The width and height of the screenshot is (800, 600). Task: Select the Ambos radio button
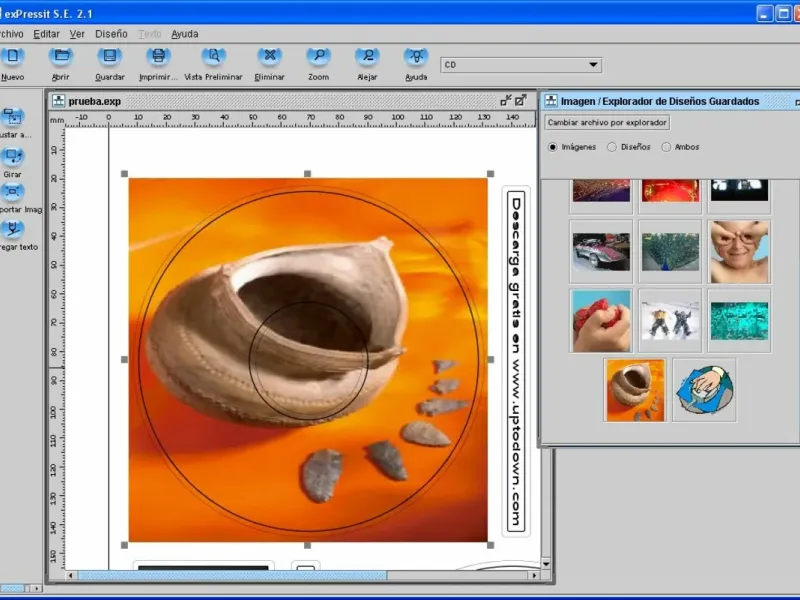point(666,147)
